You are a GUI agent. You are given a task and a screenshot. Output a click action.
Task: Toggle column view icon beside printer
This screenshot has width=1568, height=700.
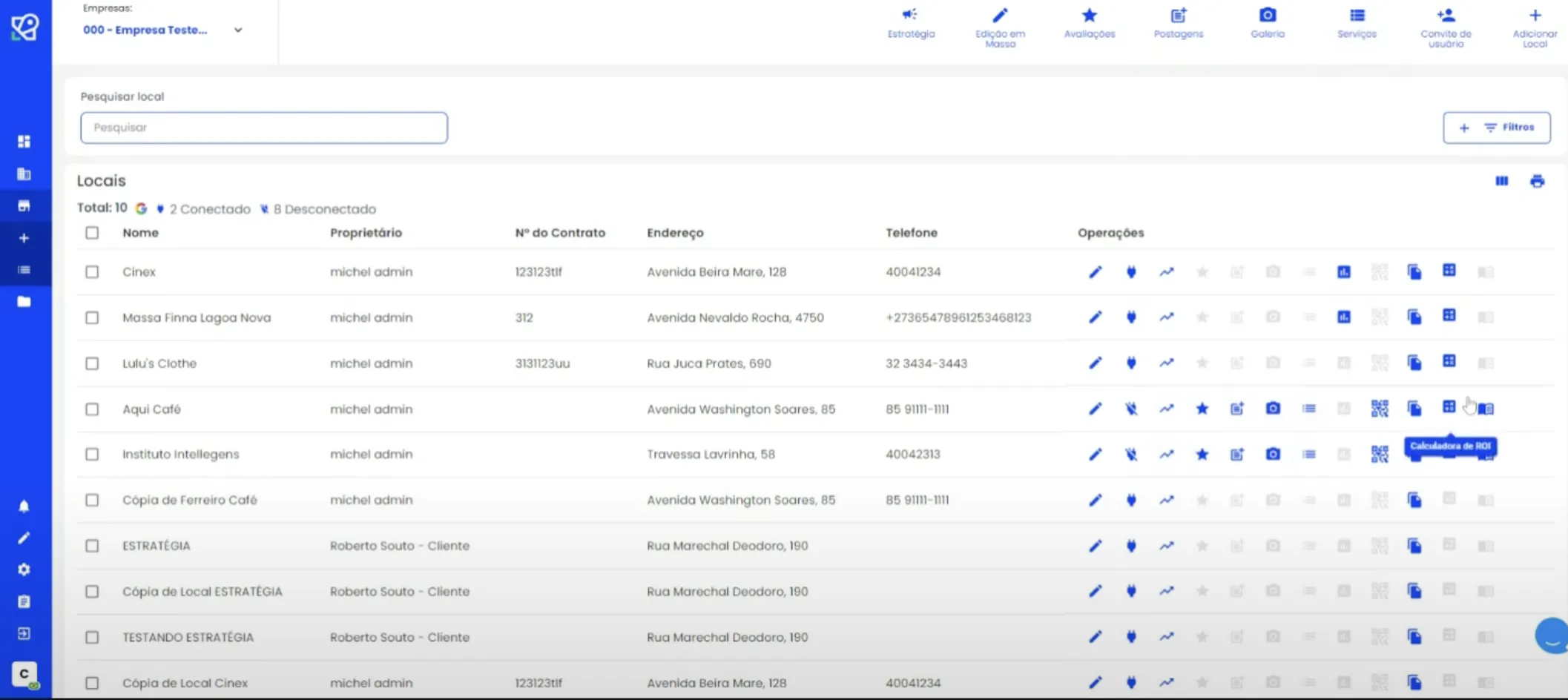[1502, 181]
